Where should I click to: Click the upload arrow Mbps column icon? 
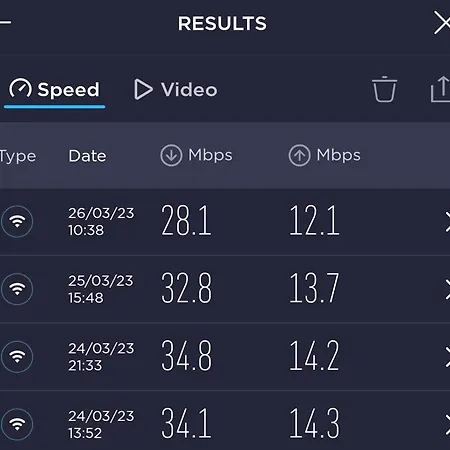point(299,155)
